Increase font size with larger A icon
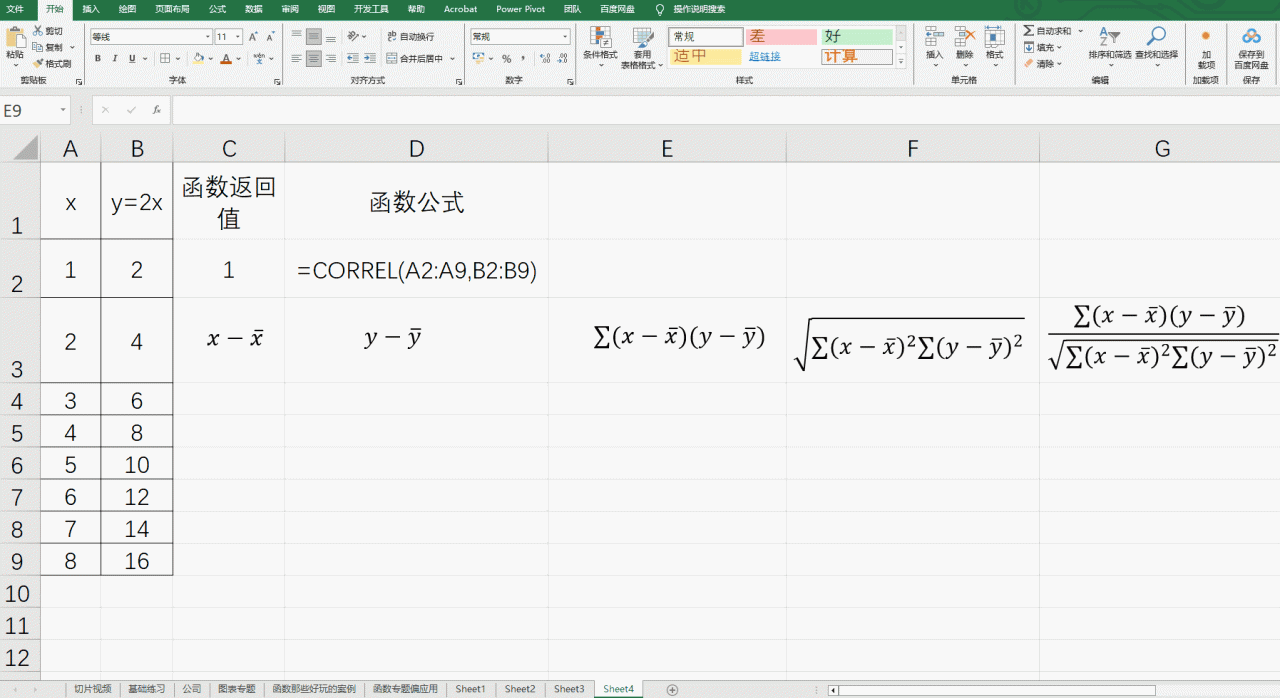1280x698 pixels. point(254,36)
